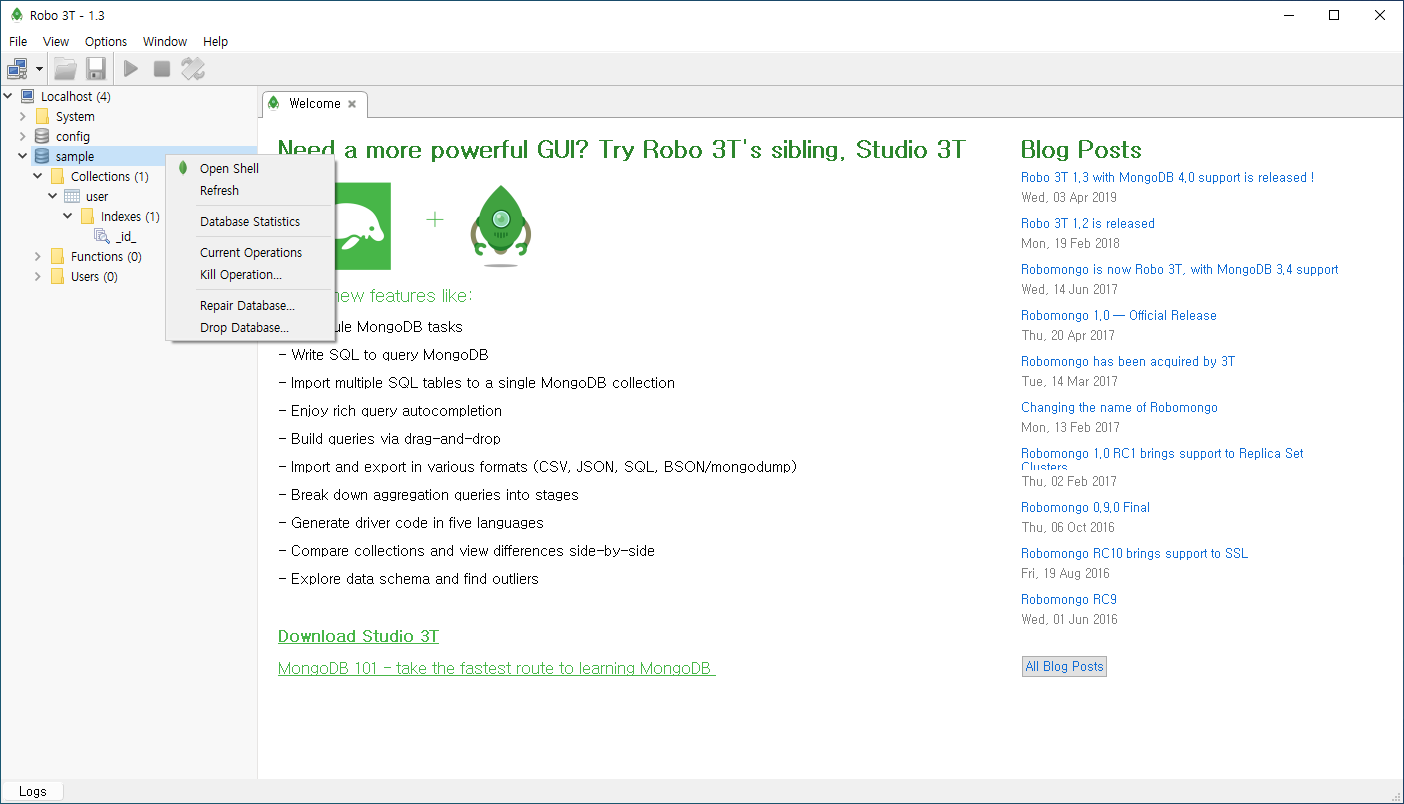
Task: Open the Logs panel tab
Action: (x=32, y=791)
